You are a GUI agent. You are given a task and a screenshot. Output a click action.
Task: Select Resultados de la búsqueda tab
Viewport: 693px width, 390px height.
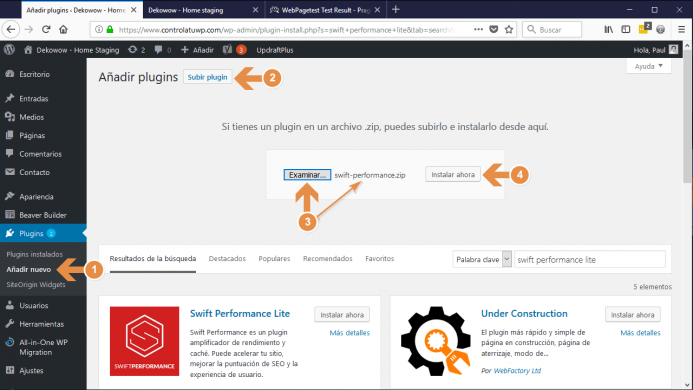[152, 258]
